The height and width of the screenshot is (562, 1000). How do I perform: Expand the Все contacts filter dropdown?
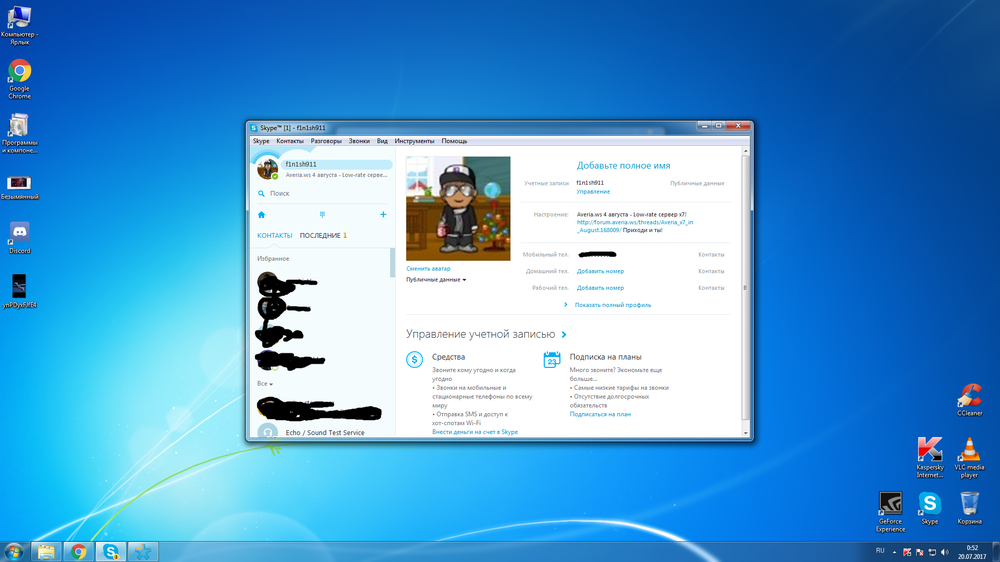pyautogui.click(x=265, y=383)
